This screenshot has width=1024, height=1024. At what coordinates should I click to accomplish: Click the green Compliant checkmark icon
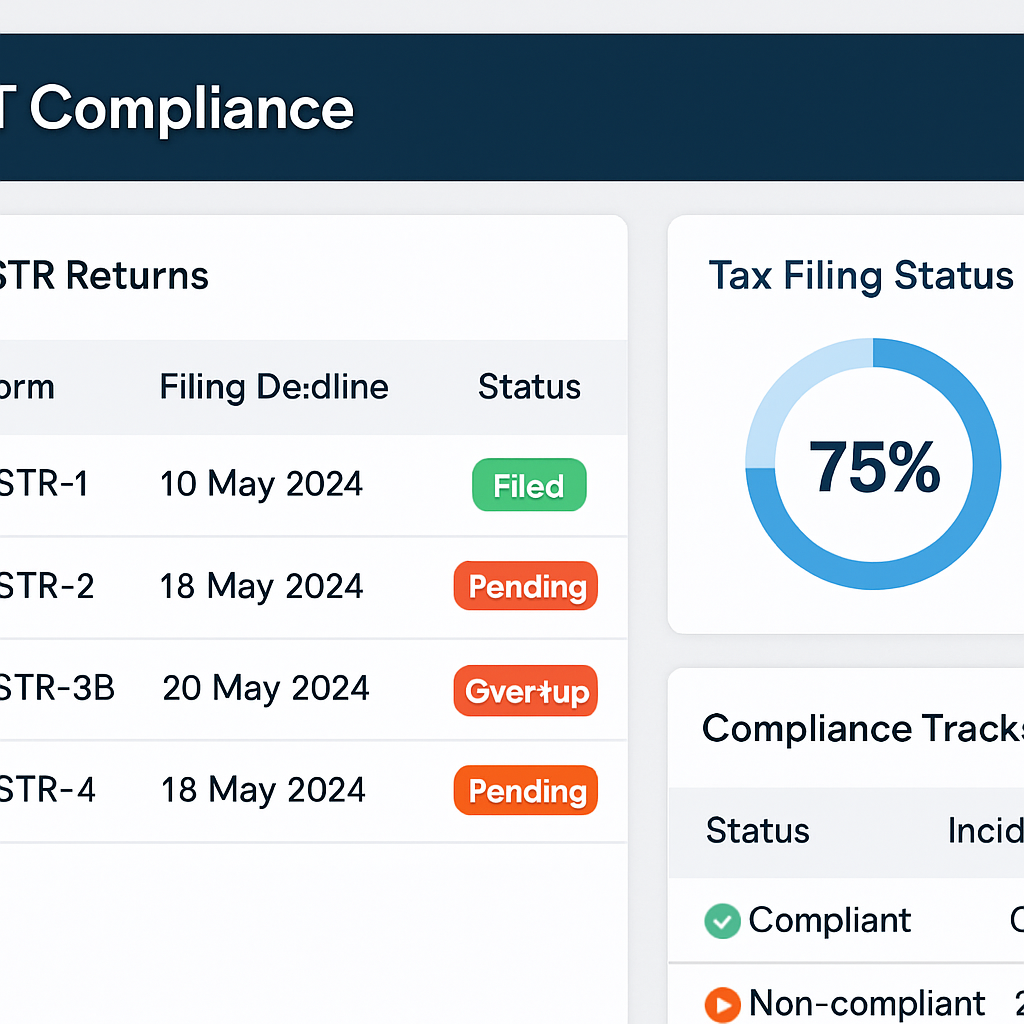[x=722, y=921]
